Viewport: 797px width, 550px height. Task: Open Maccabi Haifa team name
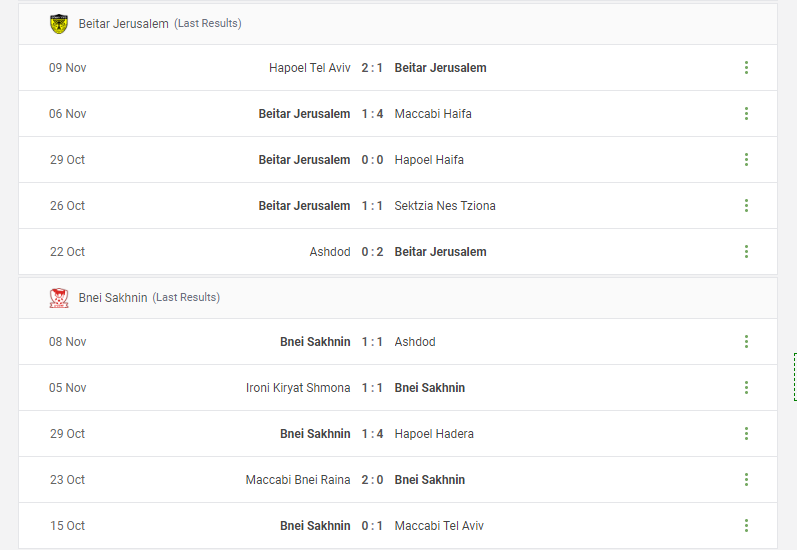click(433, 114)
